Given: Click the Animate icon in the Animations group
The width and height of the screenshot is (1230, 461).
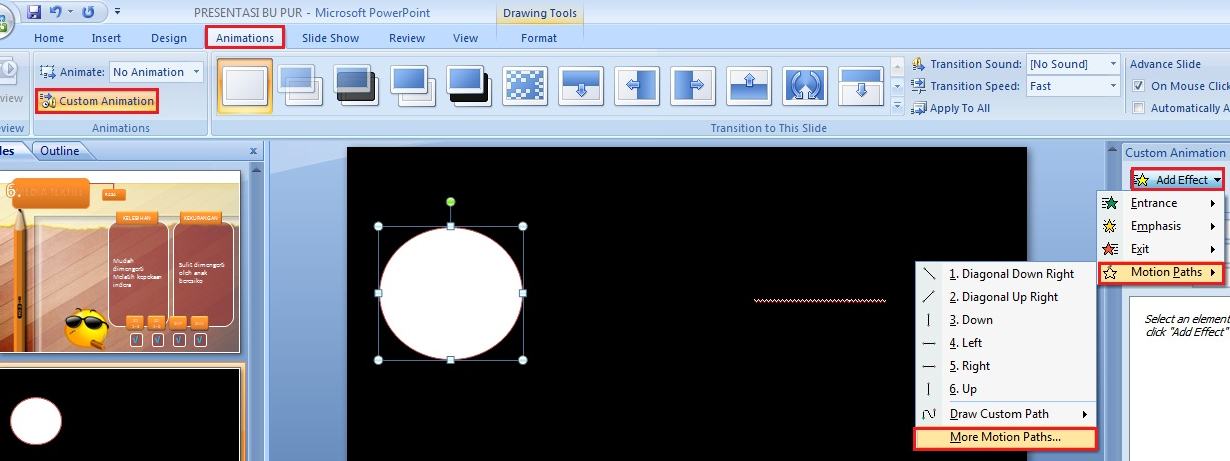Looking at the screenshot, I should [x=48, y=72].
